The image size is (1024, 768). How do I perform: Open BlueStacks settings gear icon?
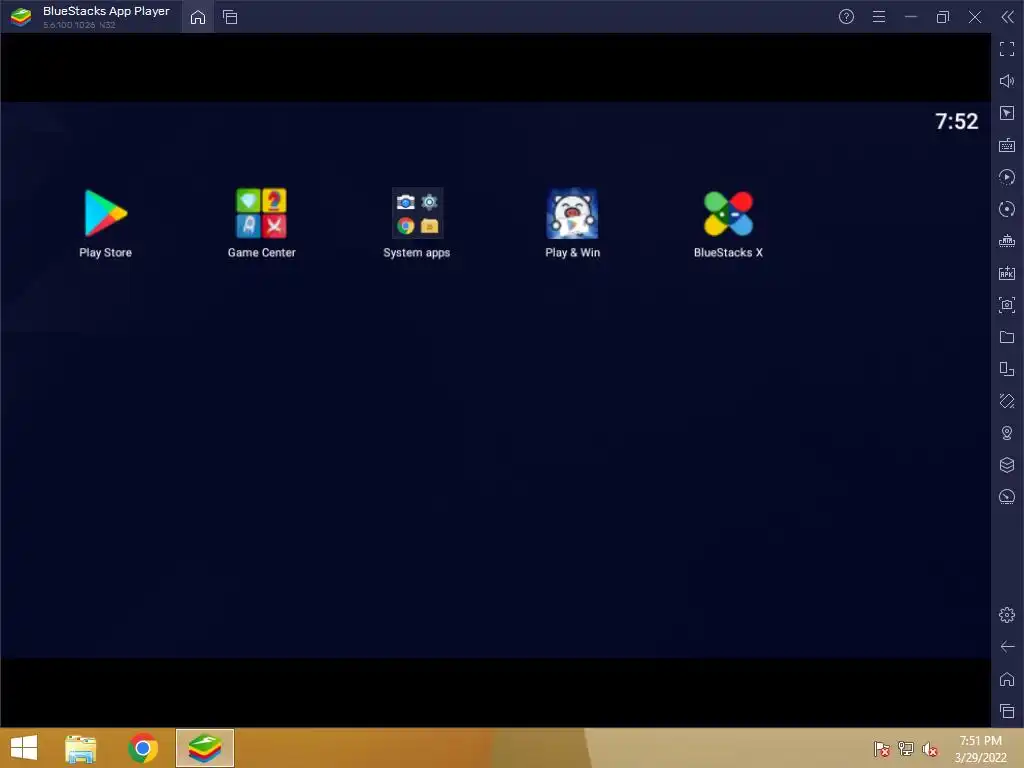click(x=1007, y=615)
